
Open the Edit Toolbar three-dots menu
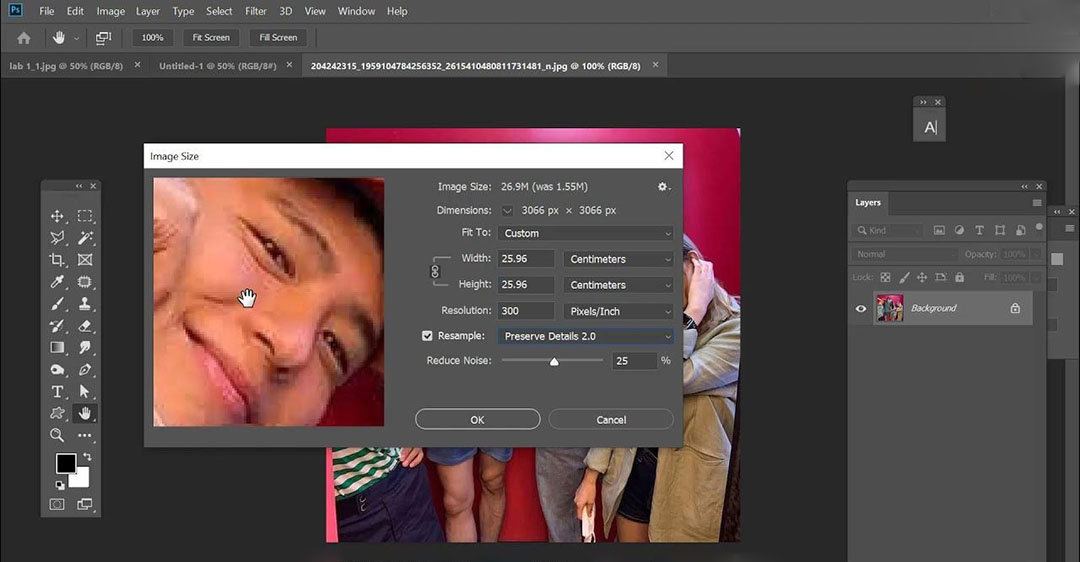pyautogui.click(x=85, y=435)
